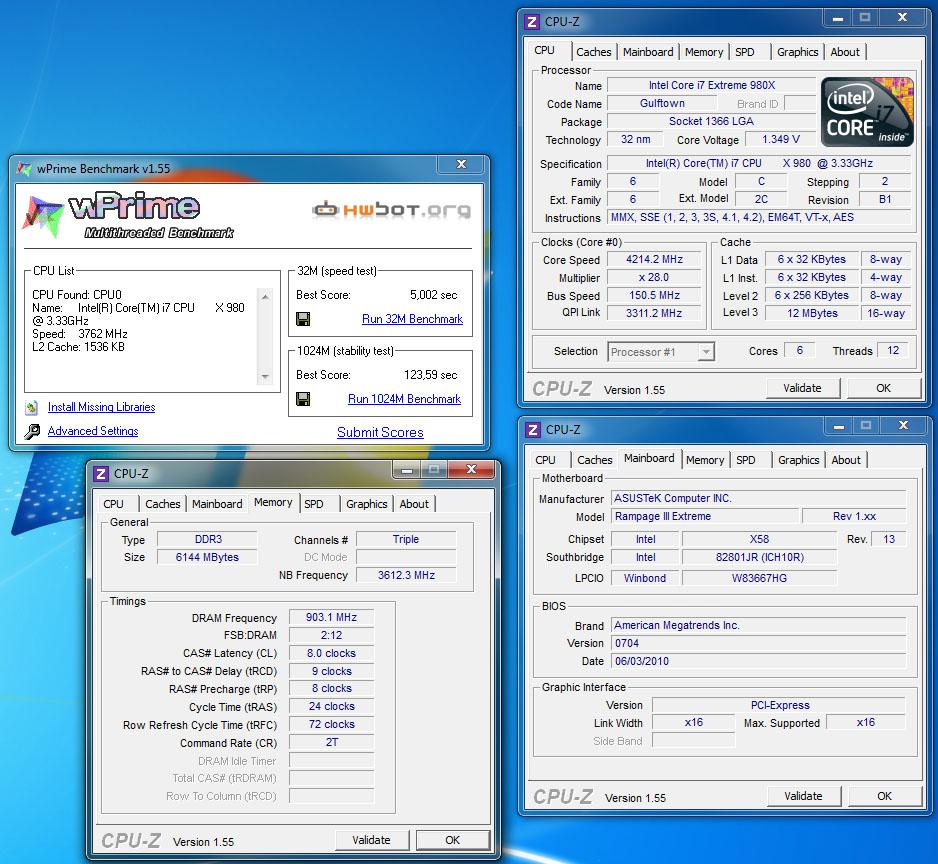Switch to CPU tab in Mainboard CPU-Z window
Viewport: 938px width, 864px height.
point(545,460)
